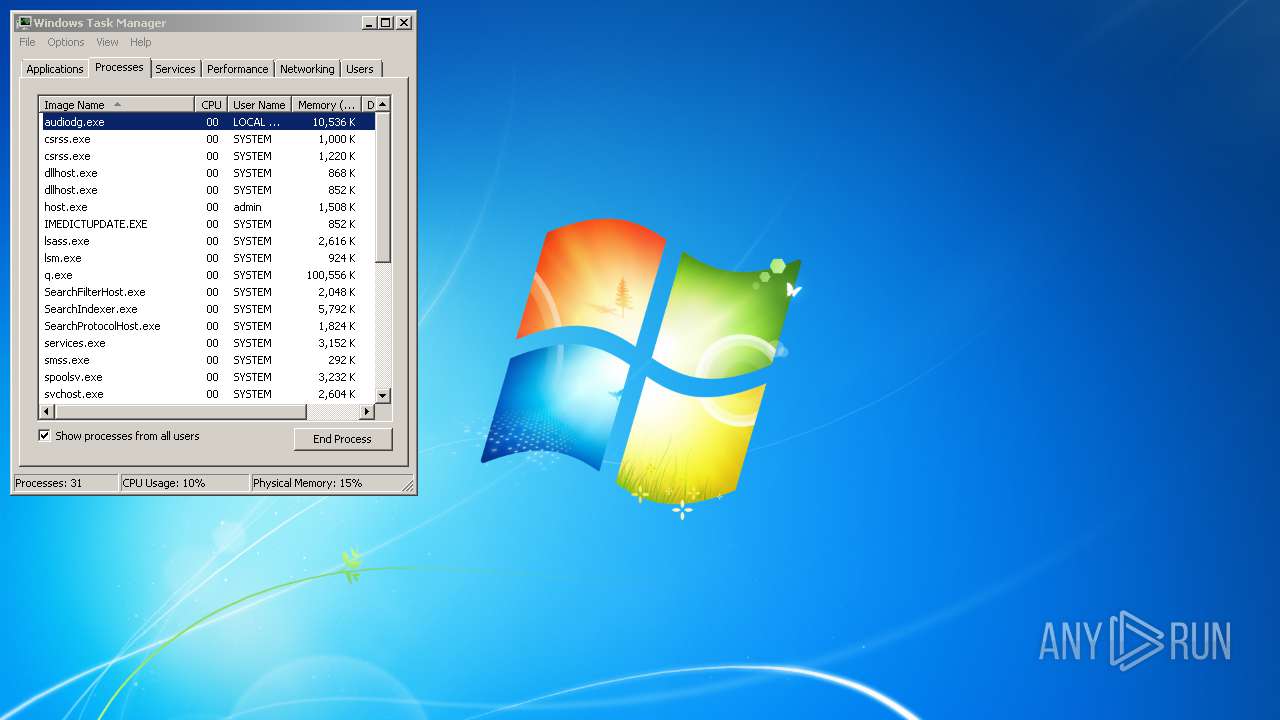Screen dimensions: 1280x720
Task: Minimize the Task Manager window
Action: 370,22
